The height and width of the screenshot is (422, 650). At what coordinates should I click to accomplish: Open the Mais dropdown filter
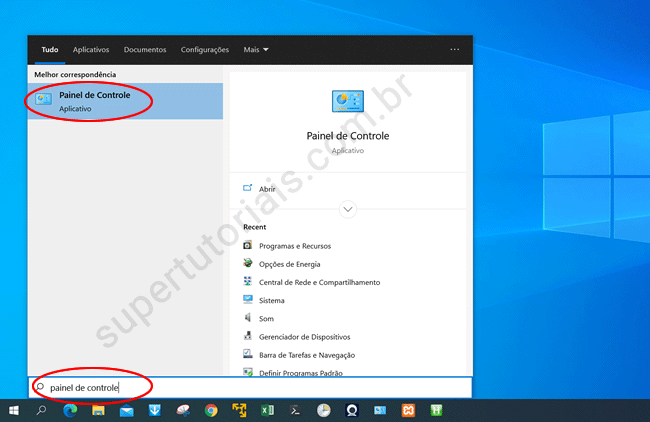click(x=256, y=49)
